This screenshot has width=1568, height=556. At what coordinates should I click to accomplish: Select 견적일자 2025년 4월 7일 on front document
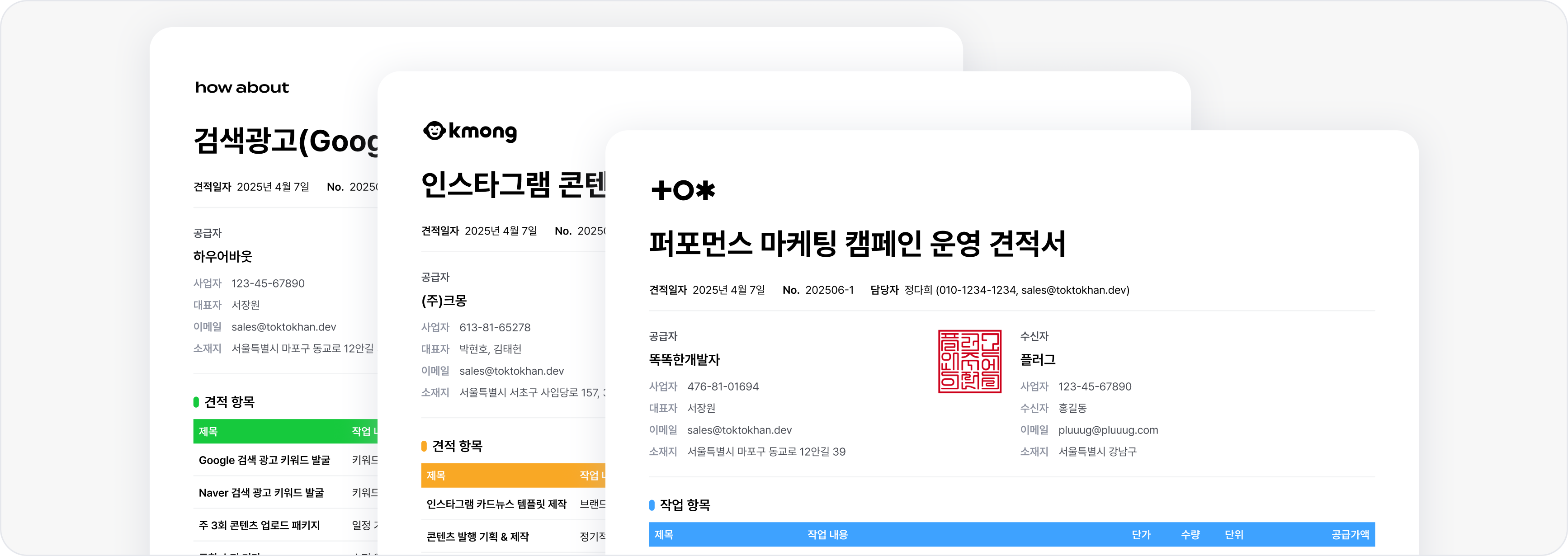coord(707,290)
